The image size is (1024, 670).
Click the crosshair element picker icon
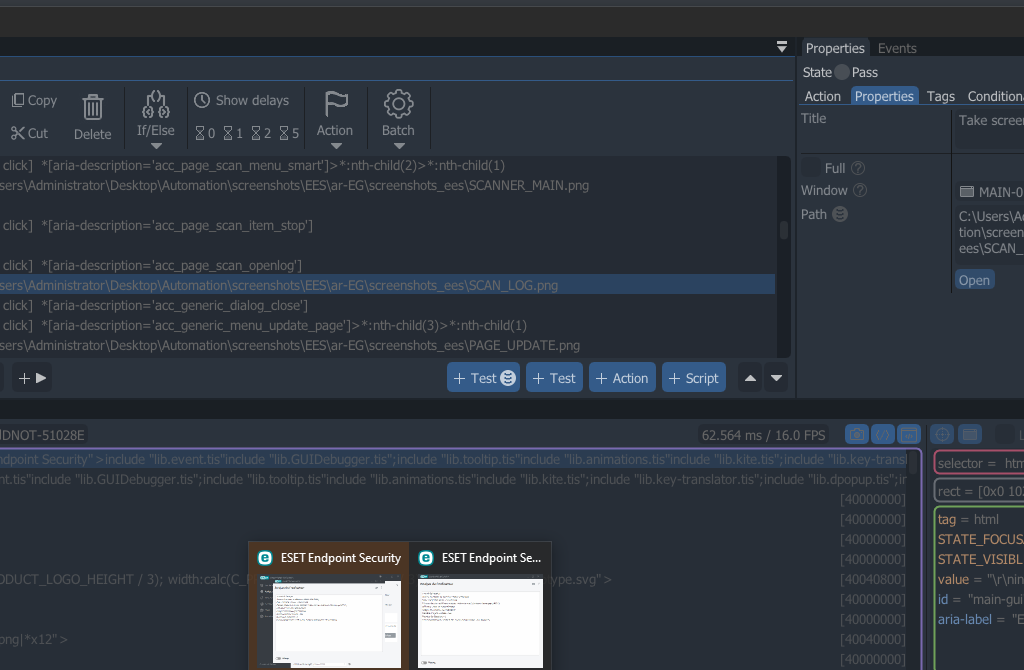[x=942, y=434]
